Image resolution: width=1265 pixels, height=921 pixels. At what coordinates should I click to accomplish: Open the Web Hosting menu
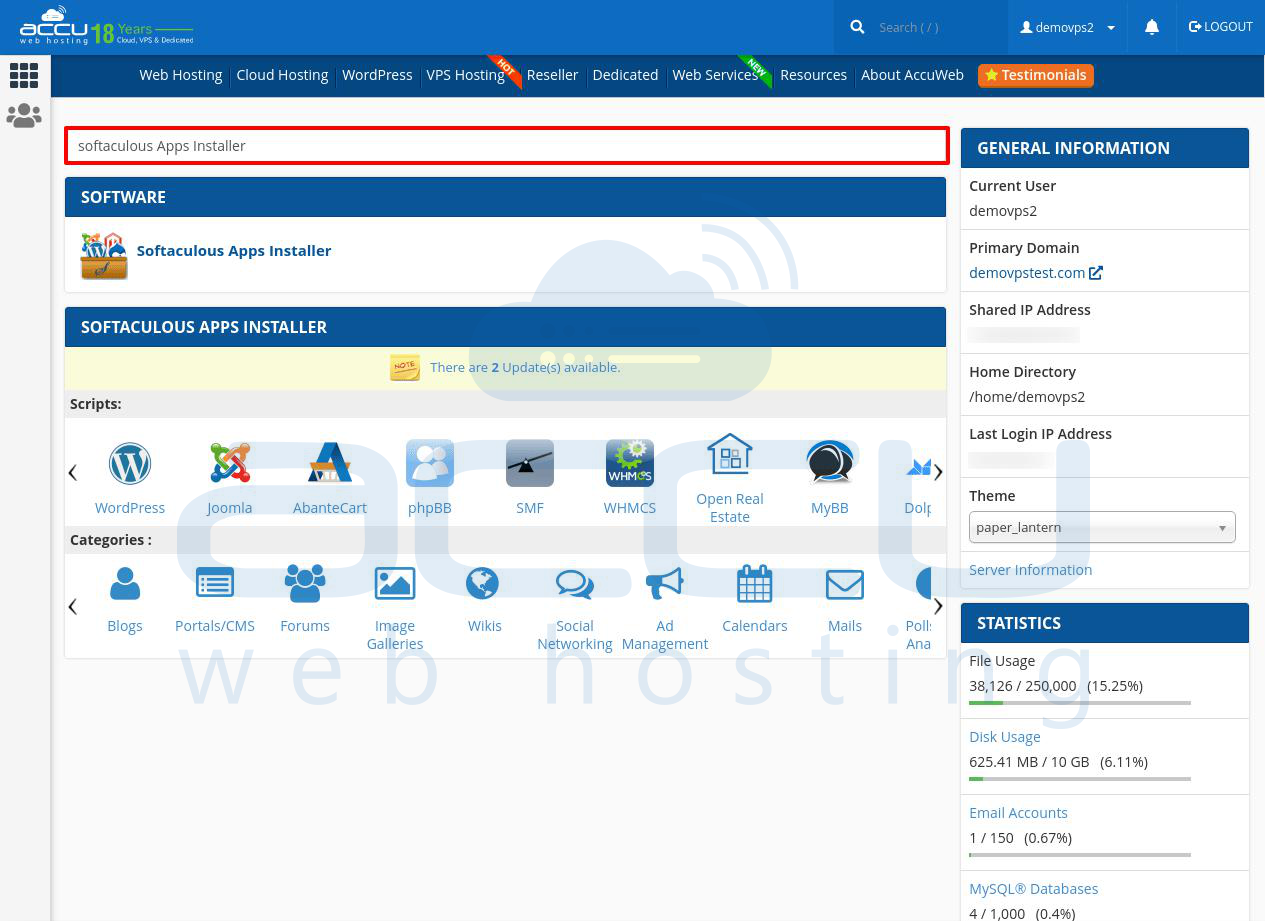click(x=181, y=75)
